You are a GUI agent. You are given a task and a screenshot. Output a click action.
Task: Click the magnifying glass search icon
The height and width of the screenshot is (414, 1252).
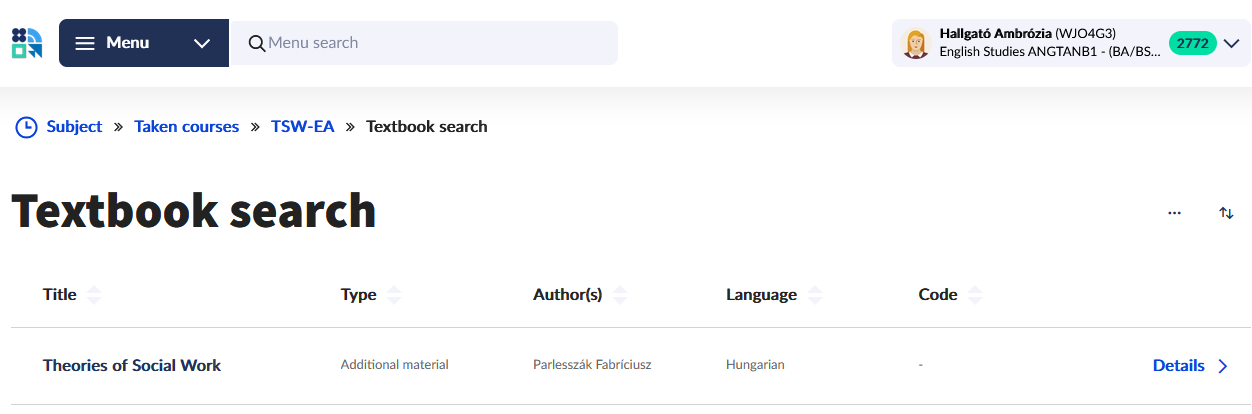pyautogui.click(x=257, y=43)
